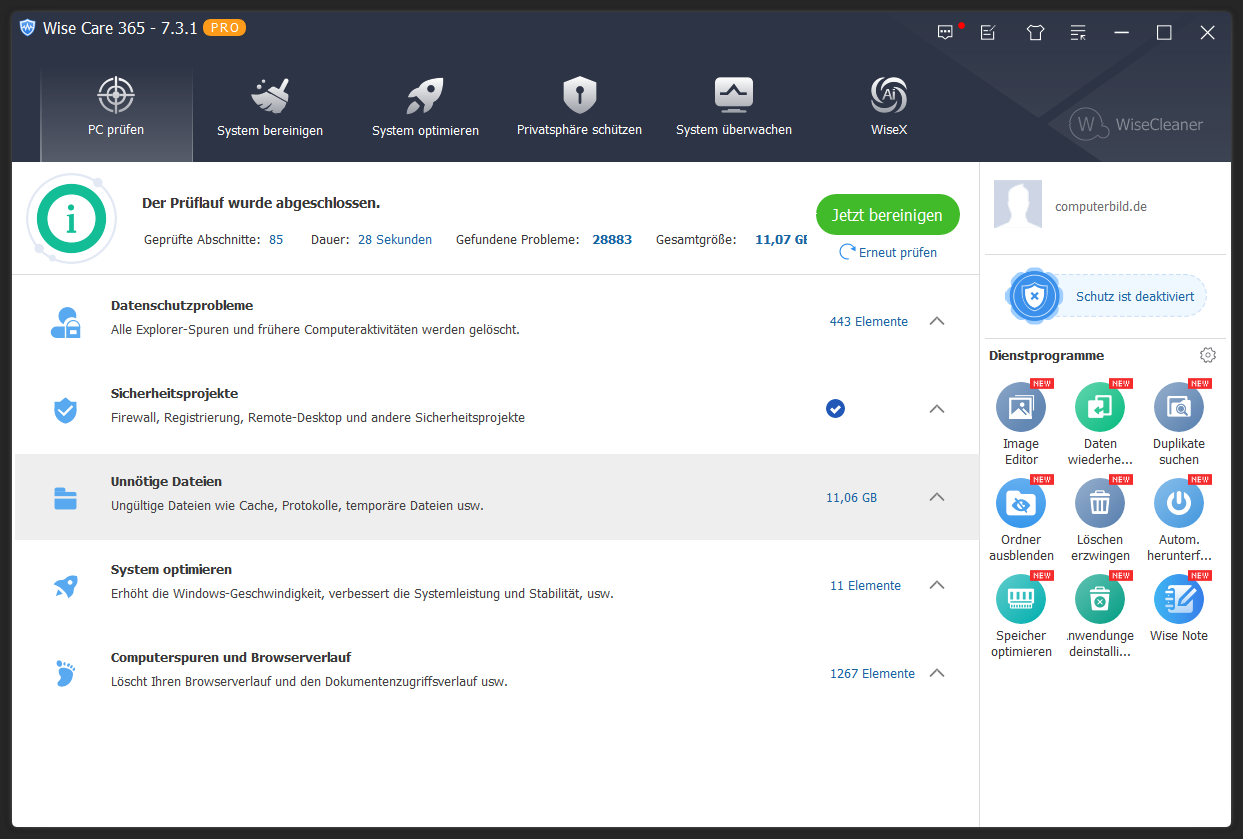This screenshot has width=1243, height=839.
Task: Launch Daten wiederherstellen utility
Action: point(1100,407)
